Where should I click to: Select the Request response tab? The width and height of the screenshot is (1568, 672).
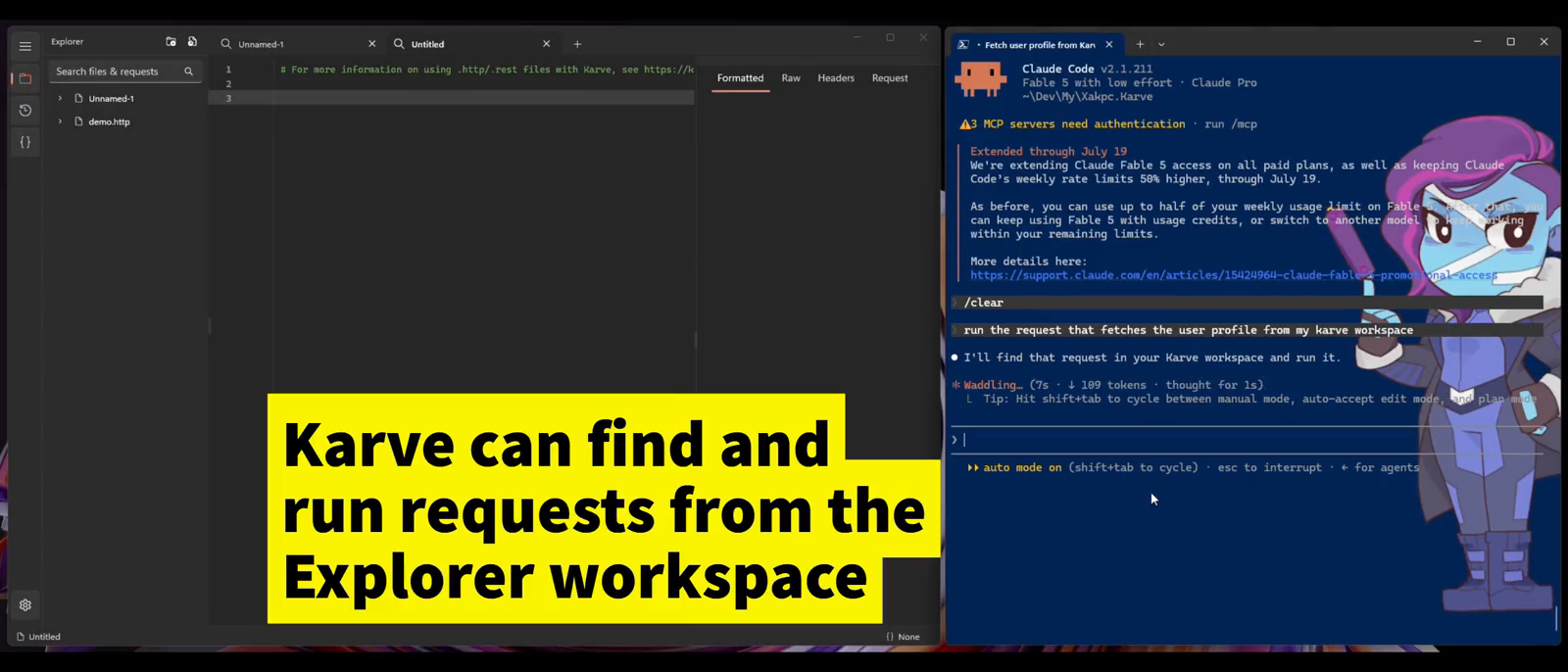coord(890,78)
